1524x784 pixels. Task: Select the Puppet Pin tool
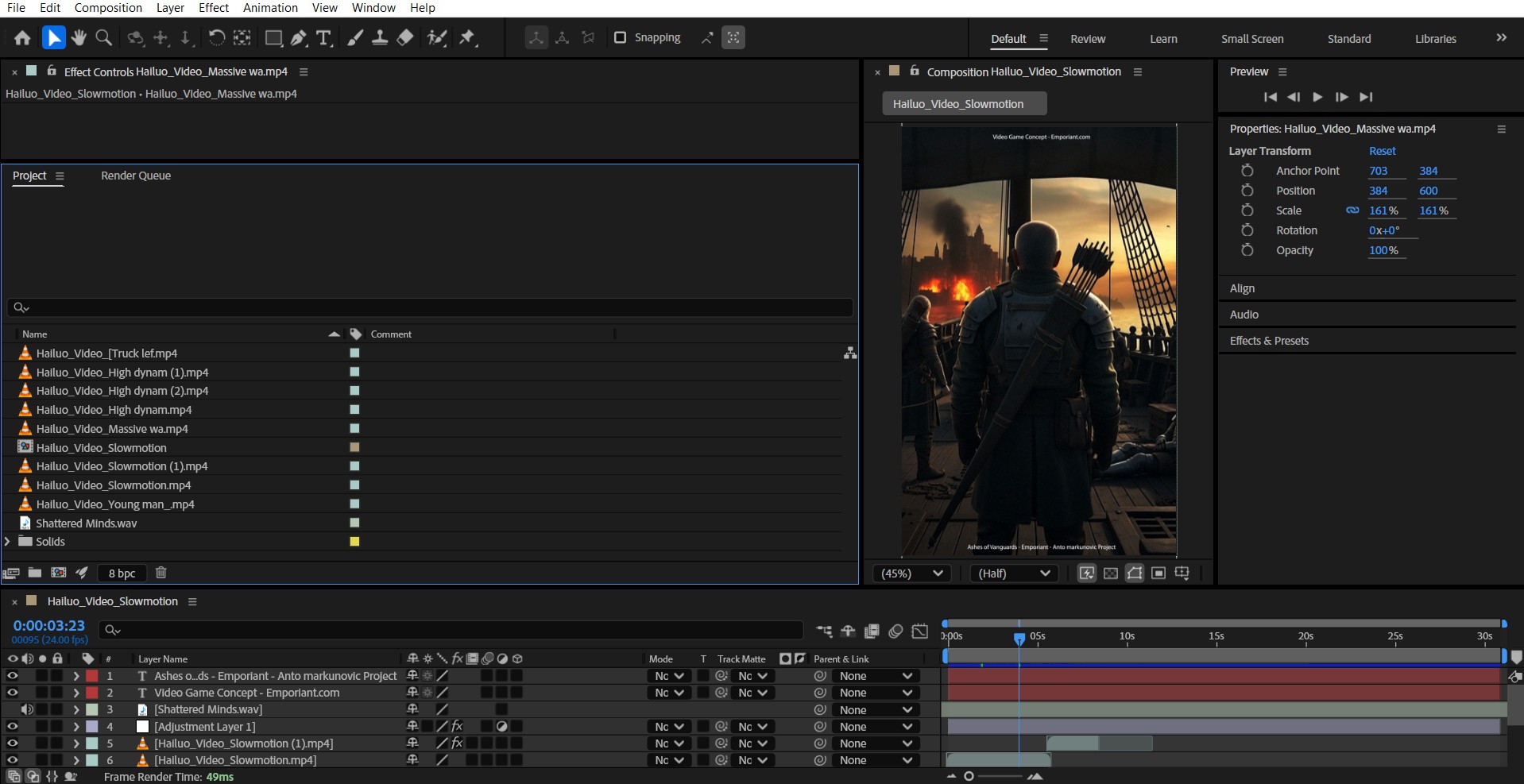(x=468, y=37)
